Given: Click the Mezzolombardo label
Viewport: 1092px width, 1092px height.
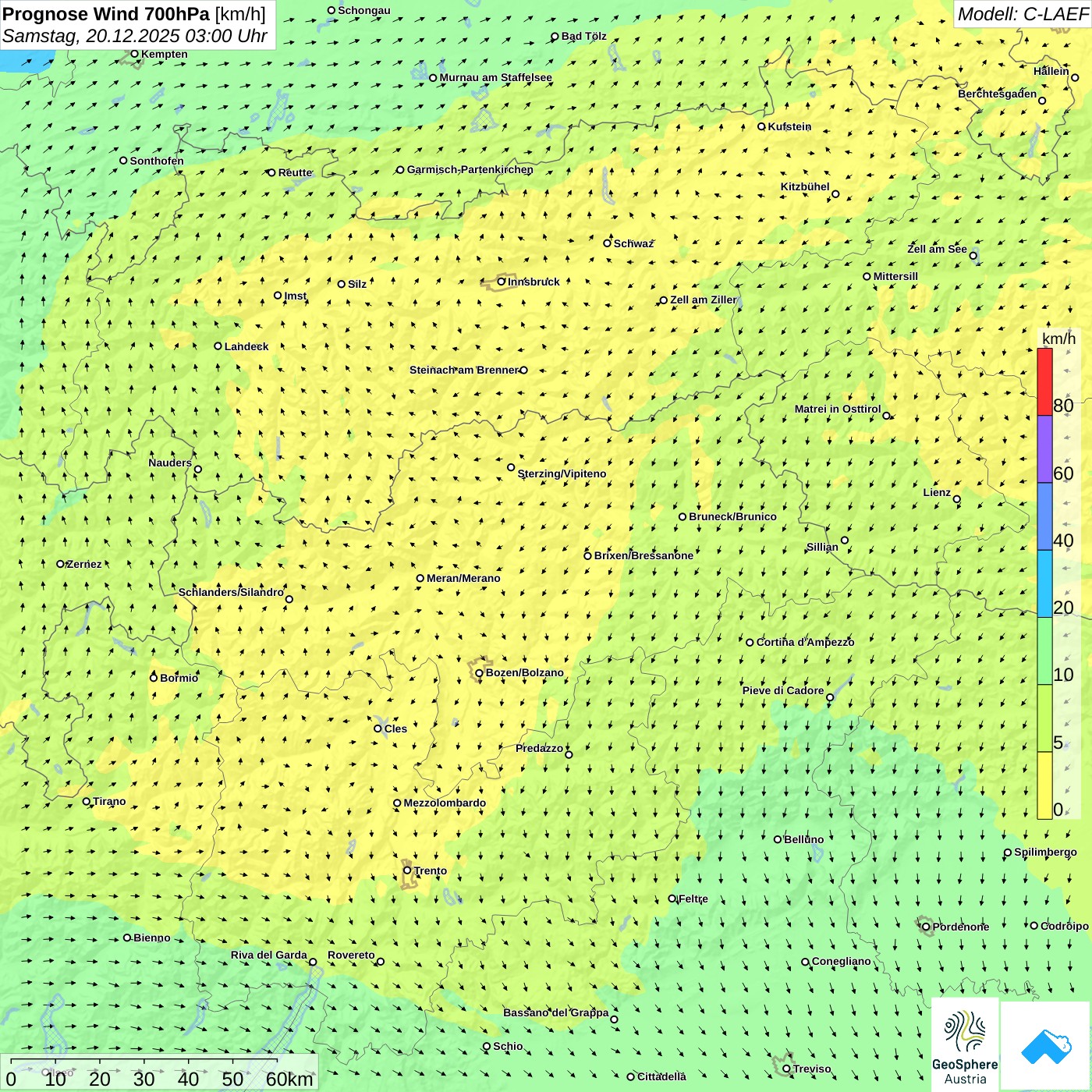Looking at the screenshot, I should click(445, 803).
